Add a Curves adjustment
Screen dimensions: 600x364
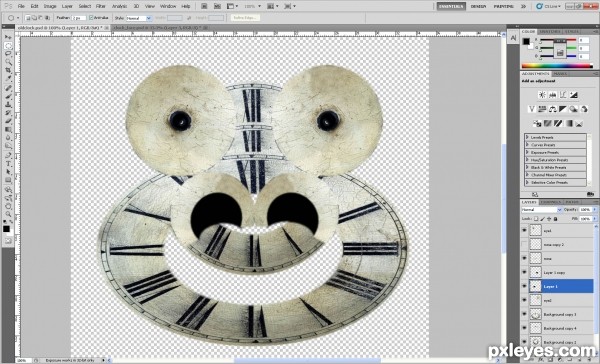[x=563, y=95]
